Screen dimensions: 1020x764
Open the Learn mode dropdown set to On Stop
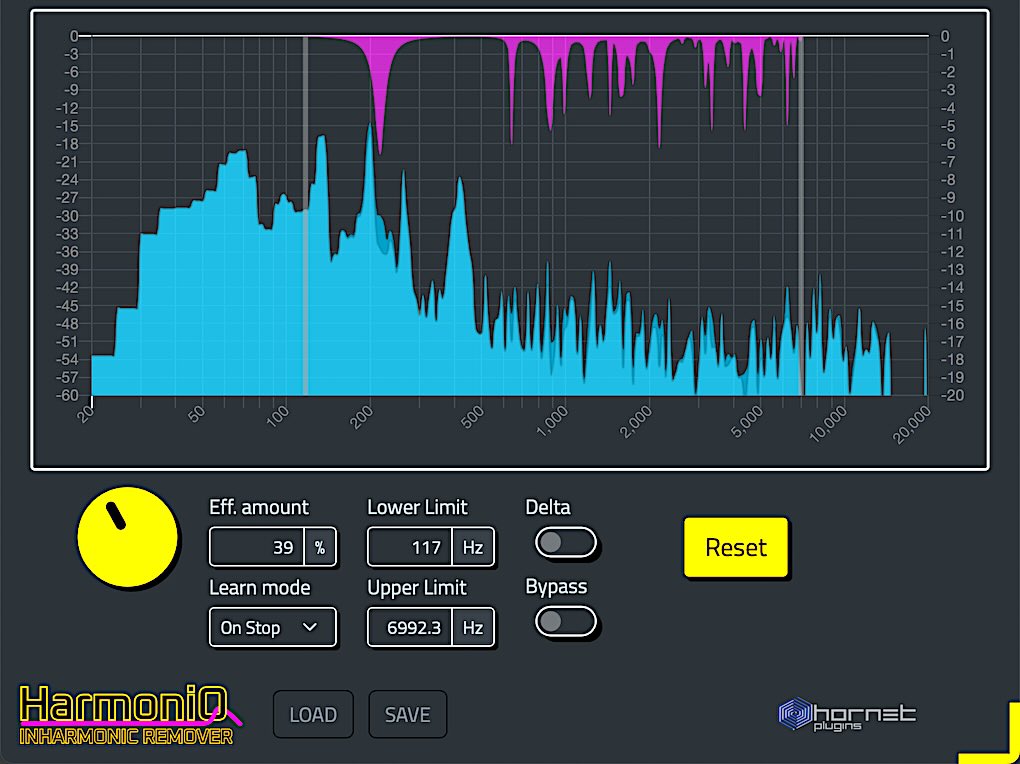273,627
